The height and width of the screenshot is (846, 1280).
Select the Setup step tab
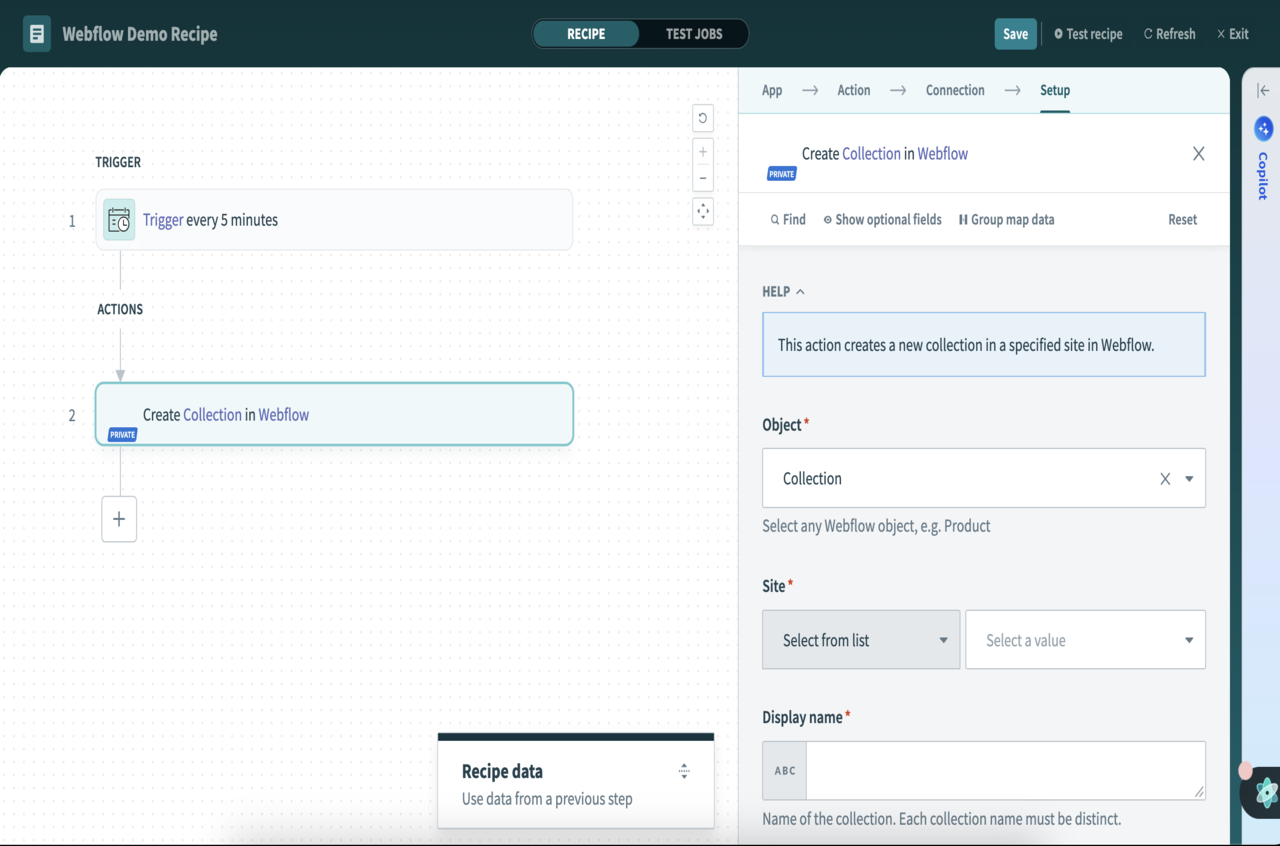[1055, 90]
